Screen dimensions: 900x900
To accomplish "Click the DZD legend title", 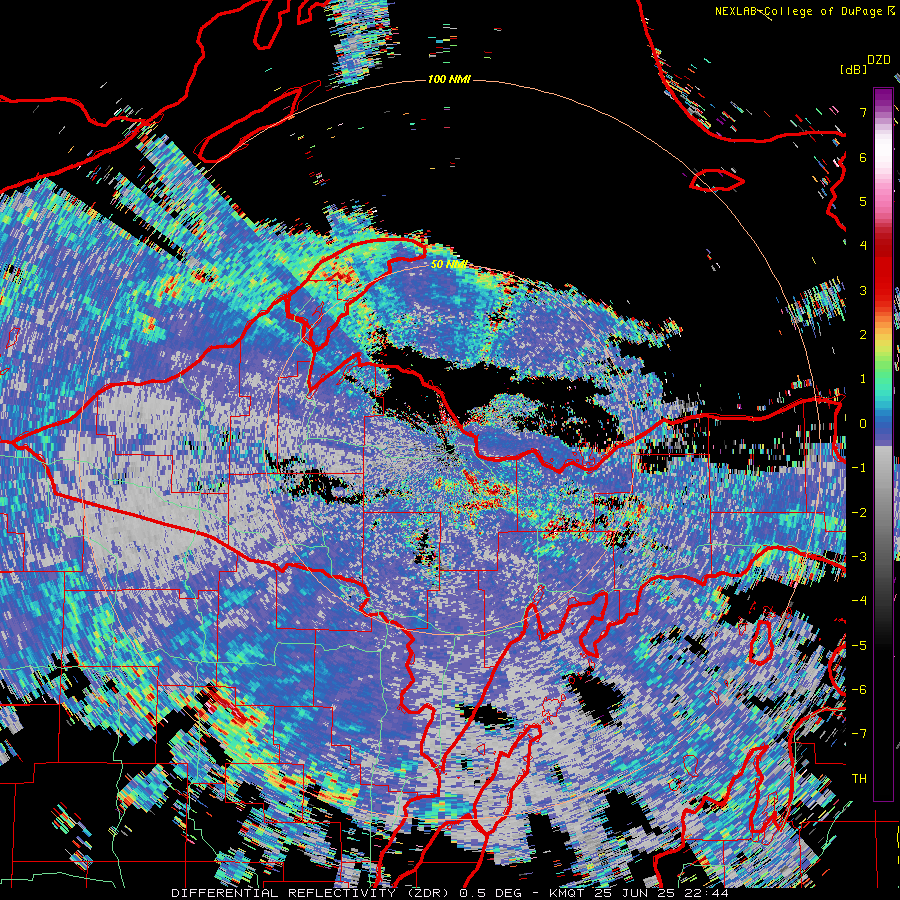I will pyautogui.click(x=879, y=60).
